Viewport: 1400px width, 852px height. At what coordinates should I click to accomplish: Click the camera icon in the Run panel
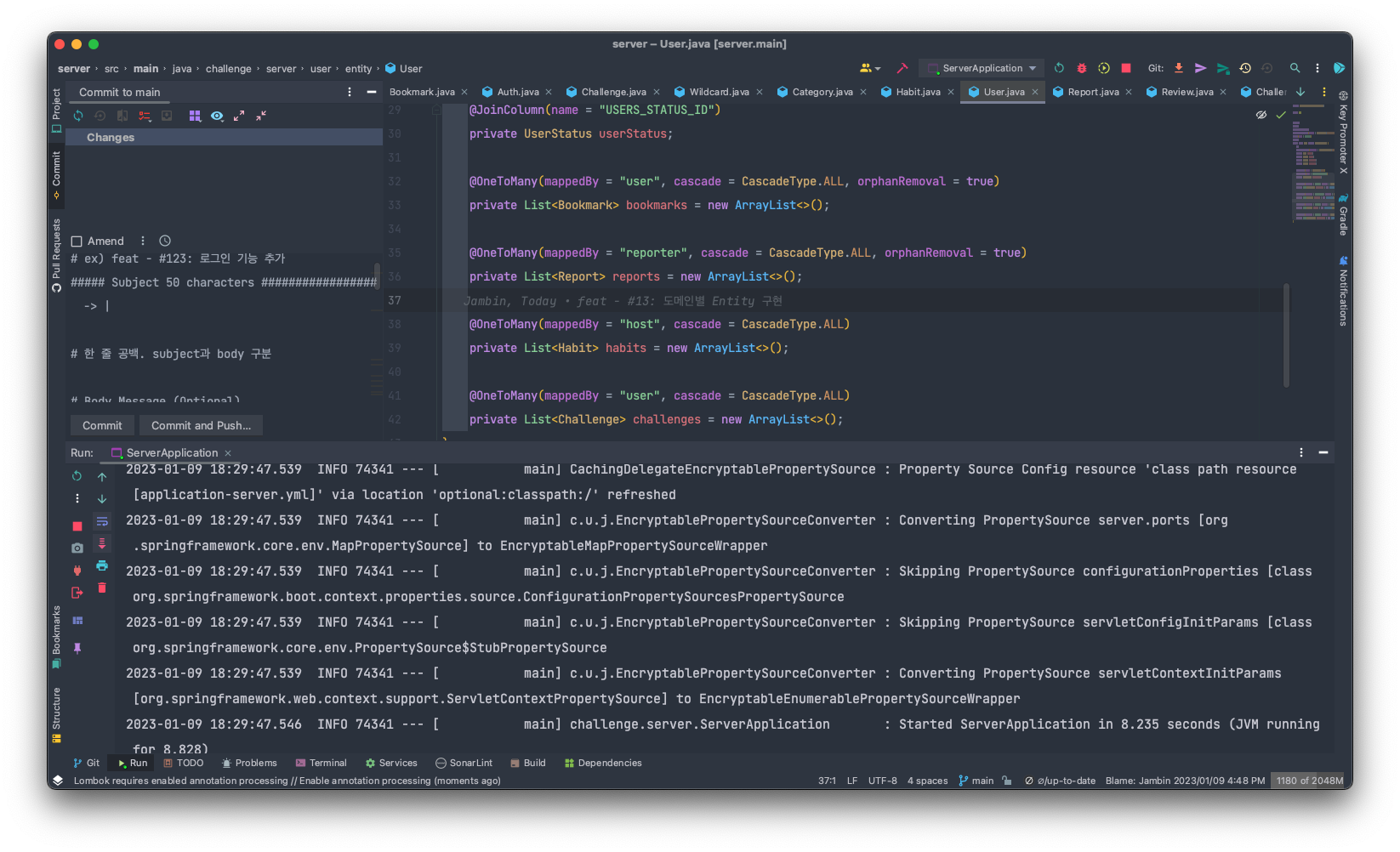(x=77, y=548)
